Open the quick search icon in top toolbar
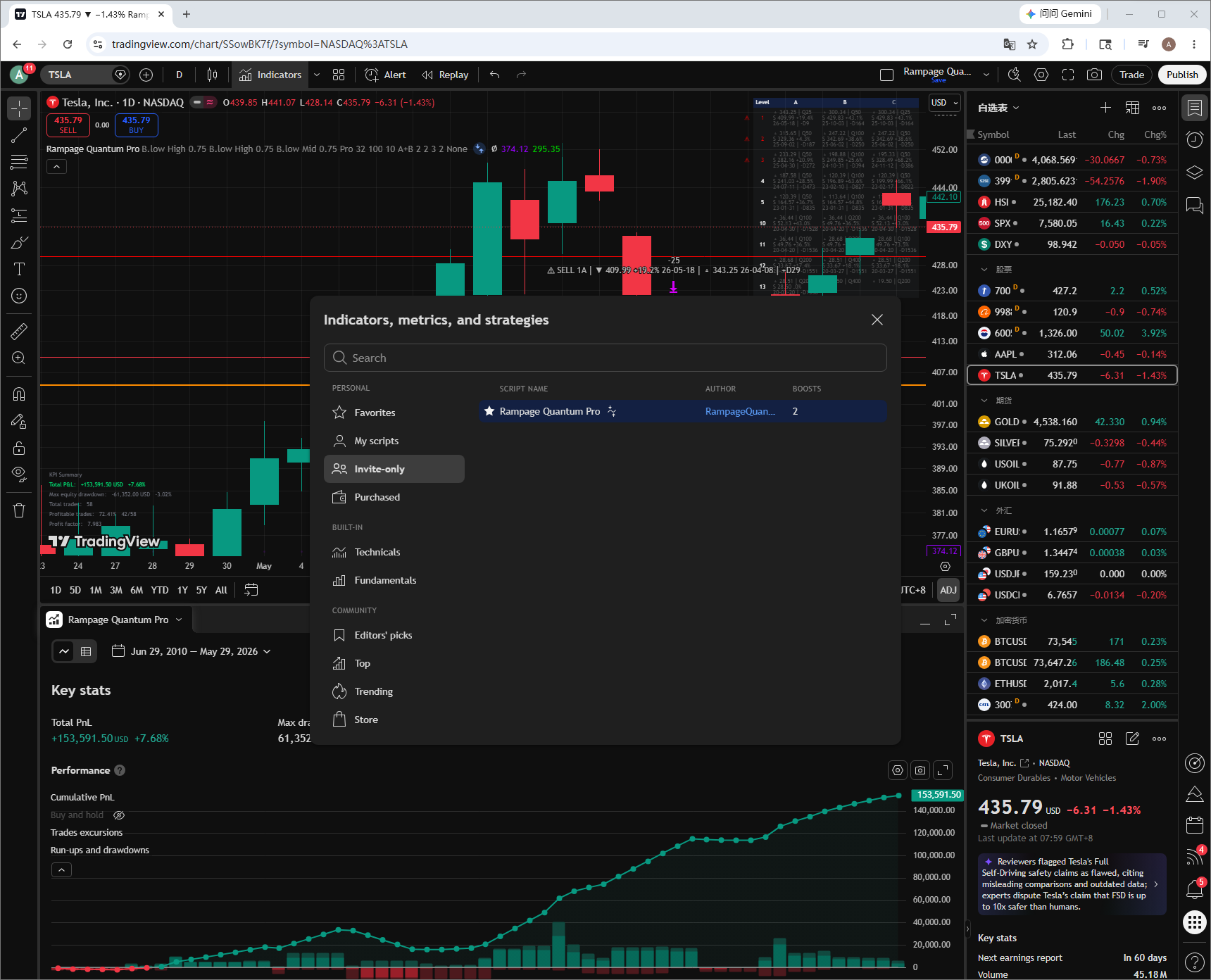The image size is (1211, 980). [x=1014, y=75]
